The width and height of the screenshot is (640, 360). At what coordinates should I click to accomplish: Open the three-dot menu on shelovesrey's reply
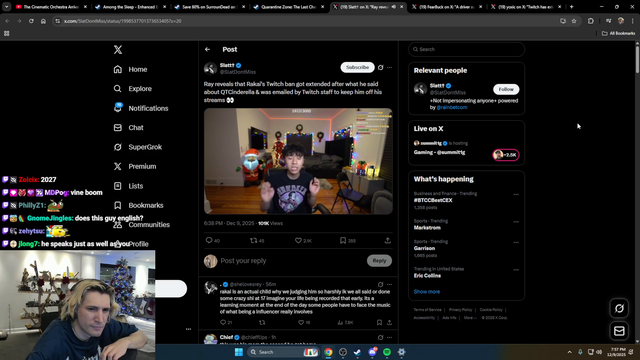point(389,284)
